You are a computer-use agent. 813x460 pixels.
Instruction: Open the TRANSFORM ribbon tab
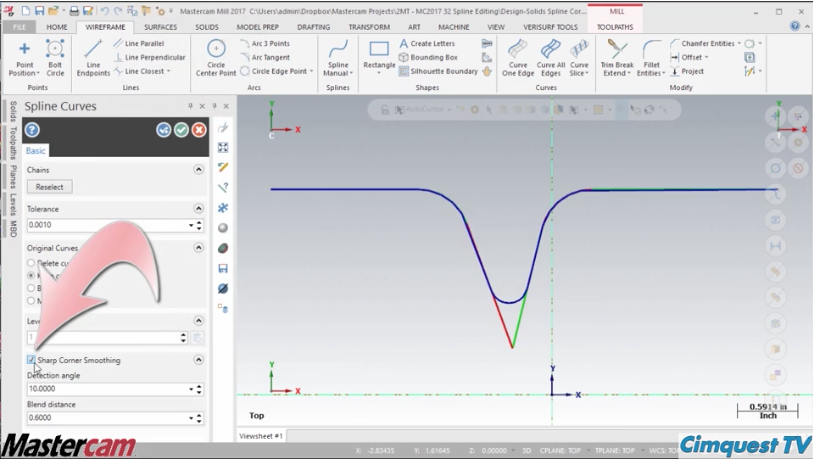(x=369, y=27)
